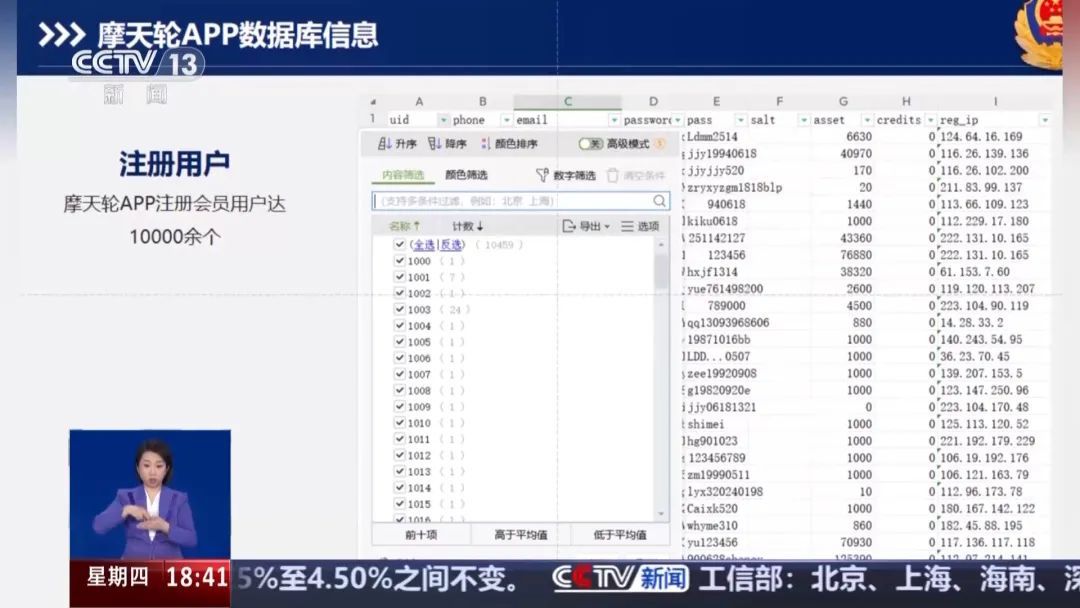Uncheck the 1003 filter value checkbox
The height and width of the screenshot is (608, 1080).
click(x=400, y=309)
